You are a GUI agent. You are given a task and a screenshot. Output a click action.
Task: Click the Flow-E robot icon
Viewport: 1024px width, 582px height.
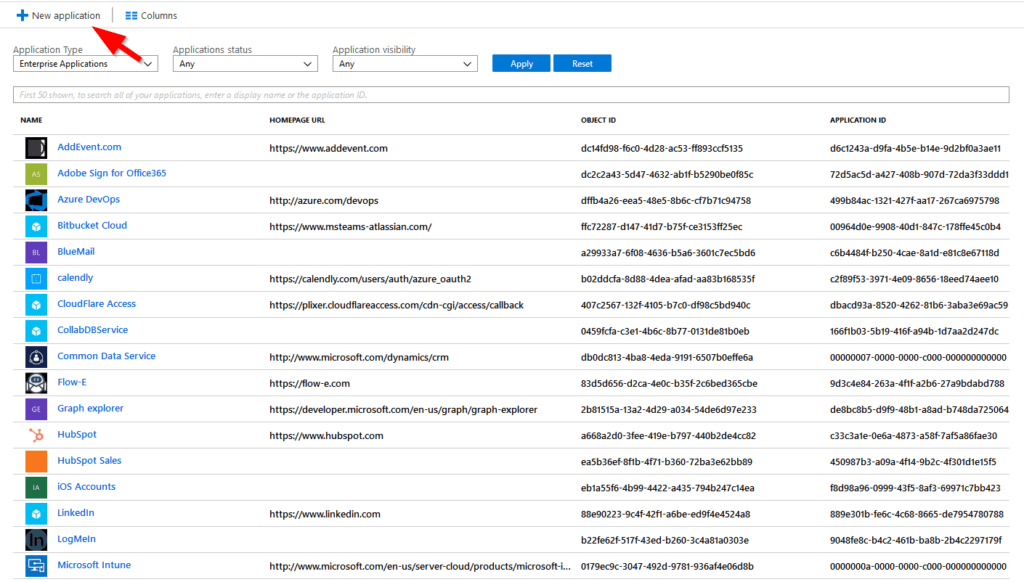coord(36,383)
